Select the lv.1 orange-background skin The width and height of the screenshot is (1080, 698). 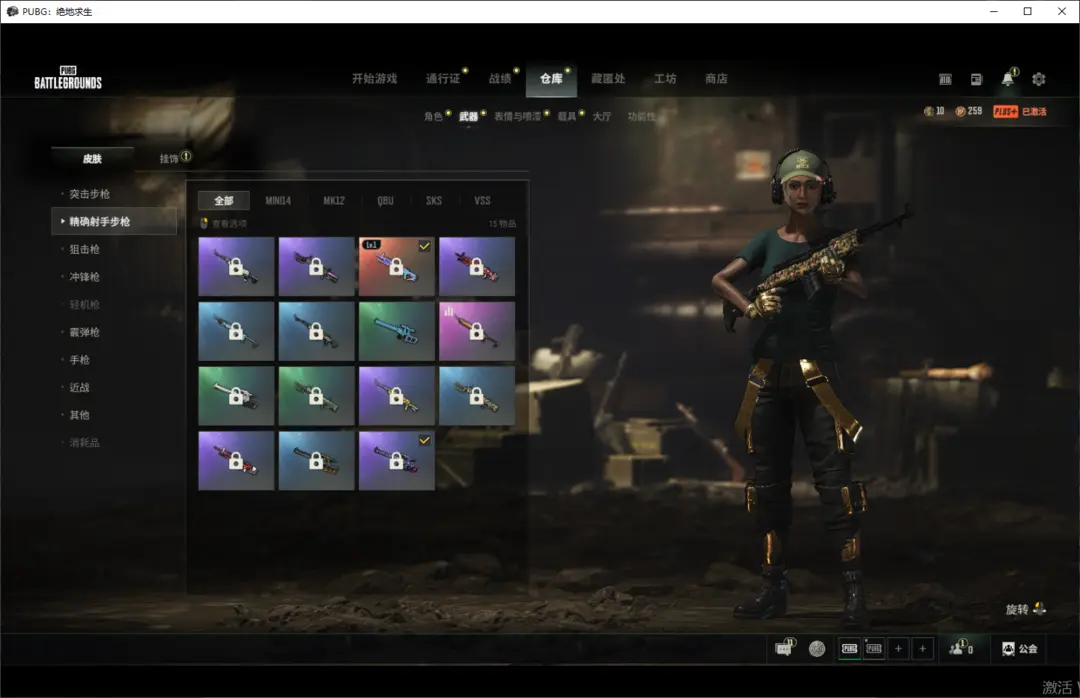tap(397, 267)
